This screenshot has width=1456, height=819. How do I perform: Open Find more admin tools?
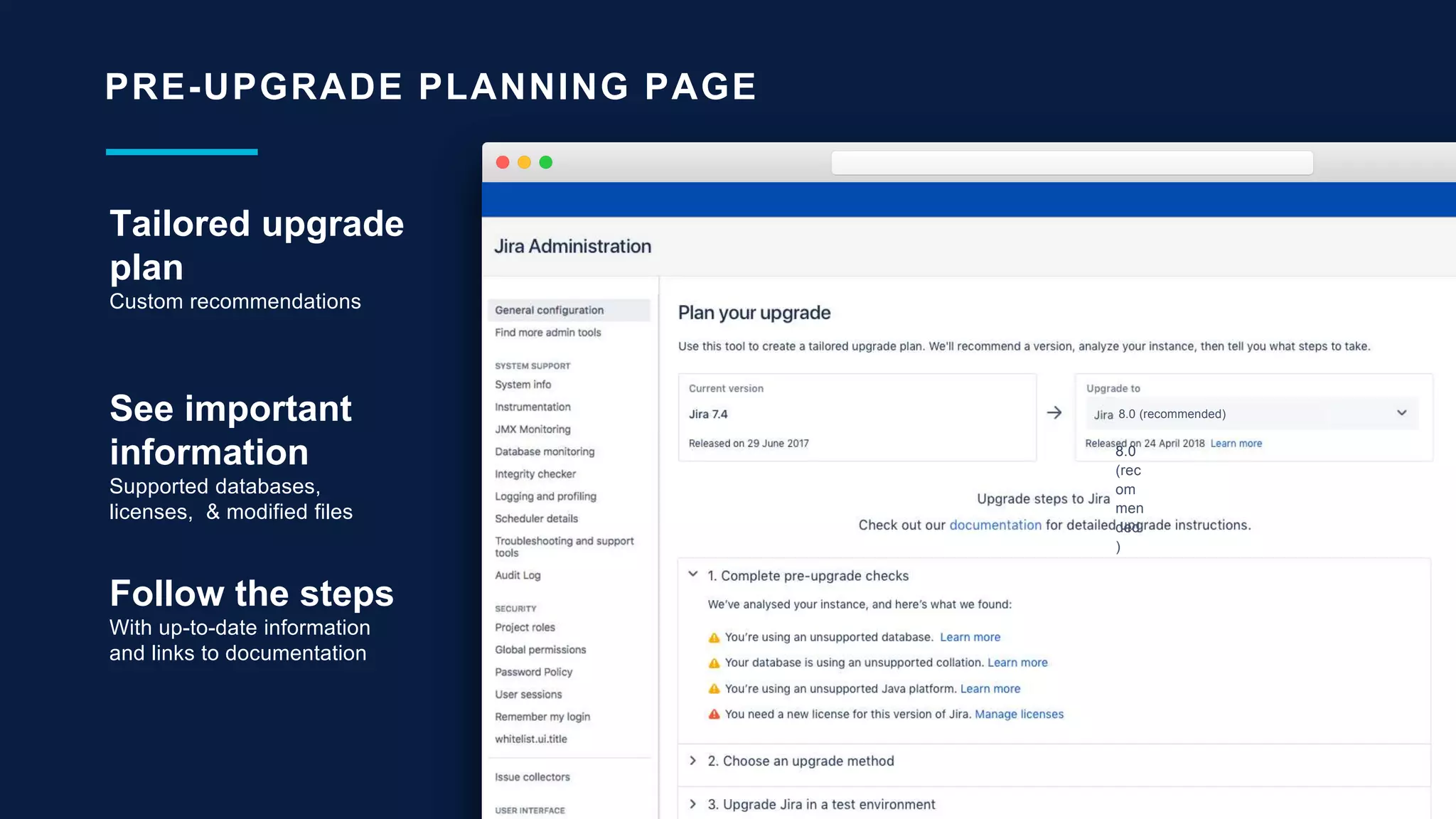point(548,333)
